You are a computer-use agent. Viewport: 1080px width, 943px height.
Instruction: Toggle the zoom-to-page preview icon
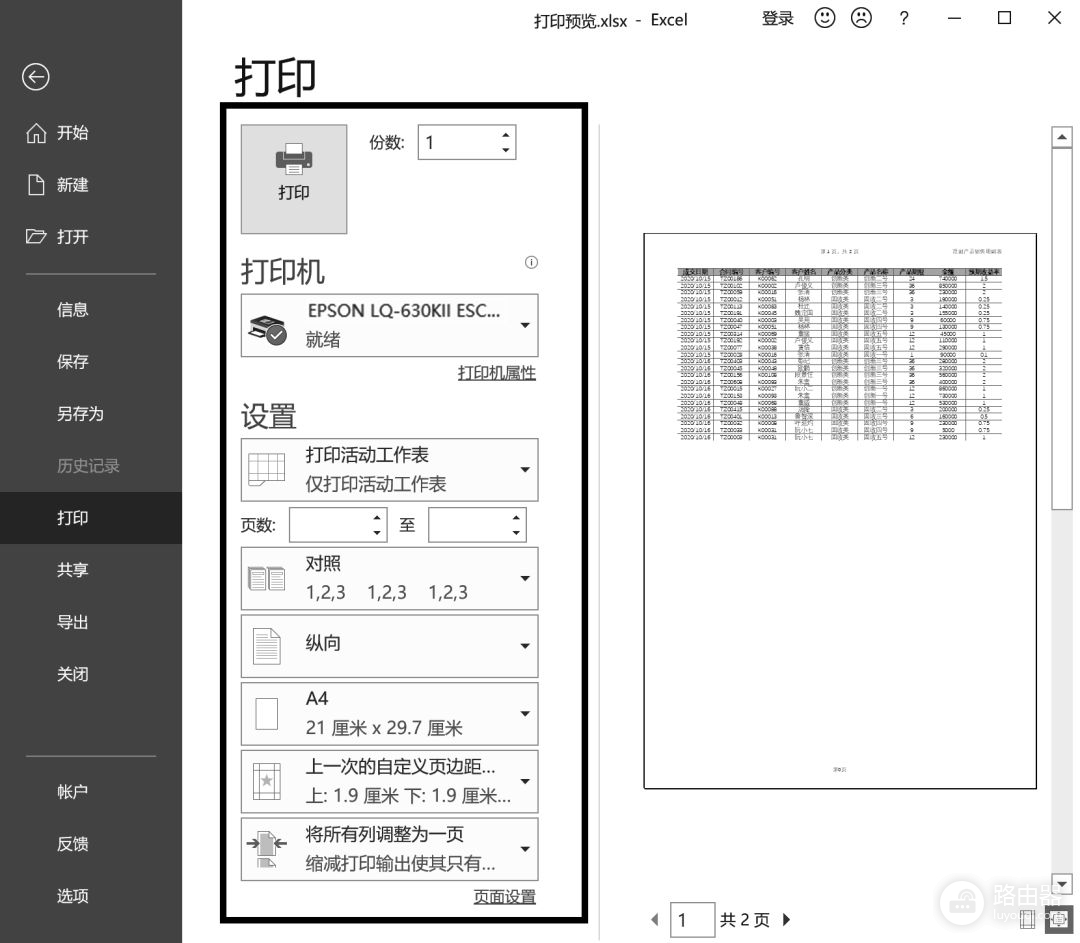pos(1061,919)
